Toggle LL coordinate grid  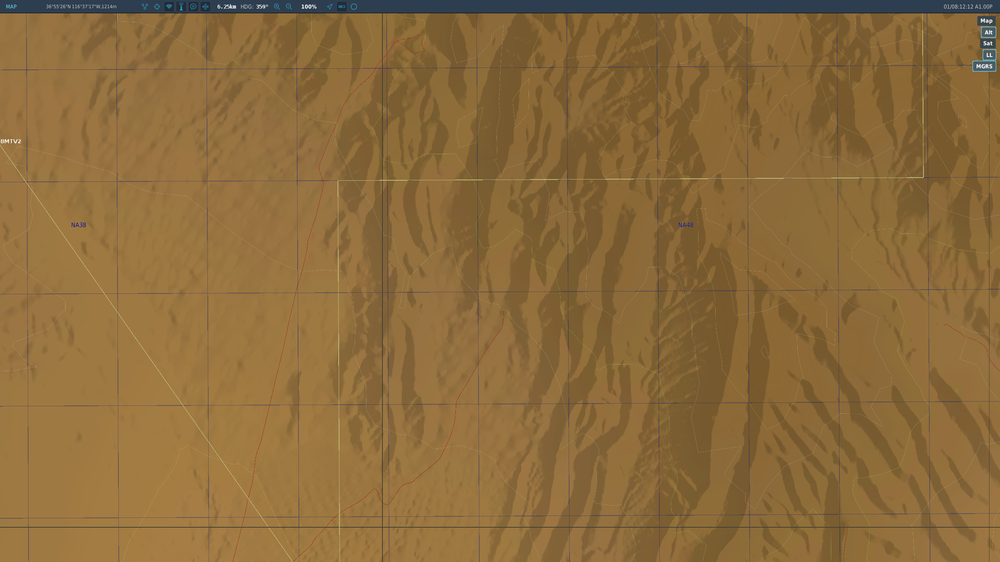[x=989, y=55]
